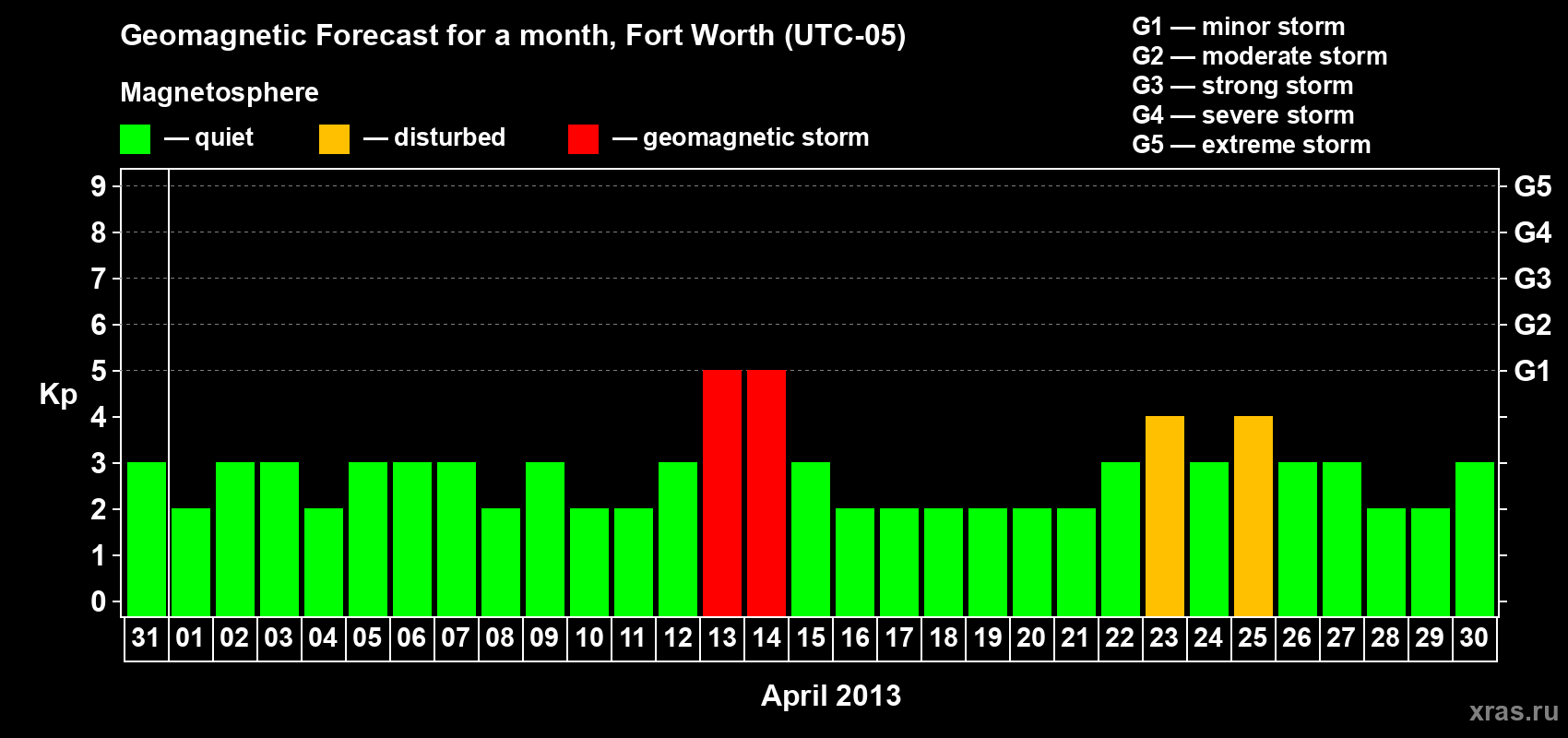
Task: Click the green bar for April 30
Action: coord(1475,539)
